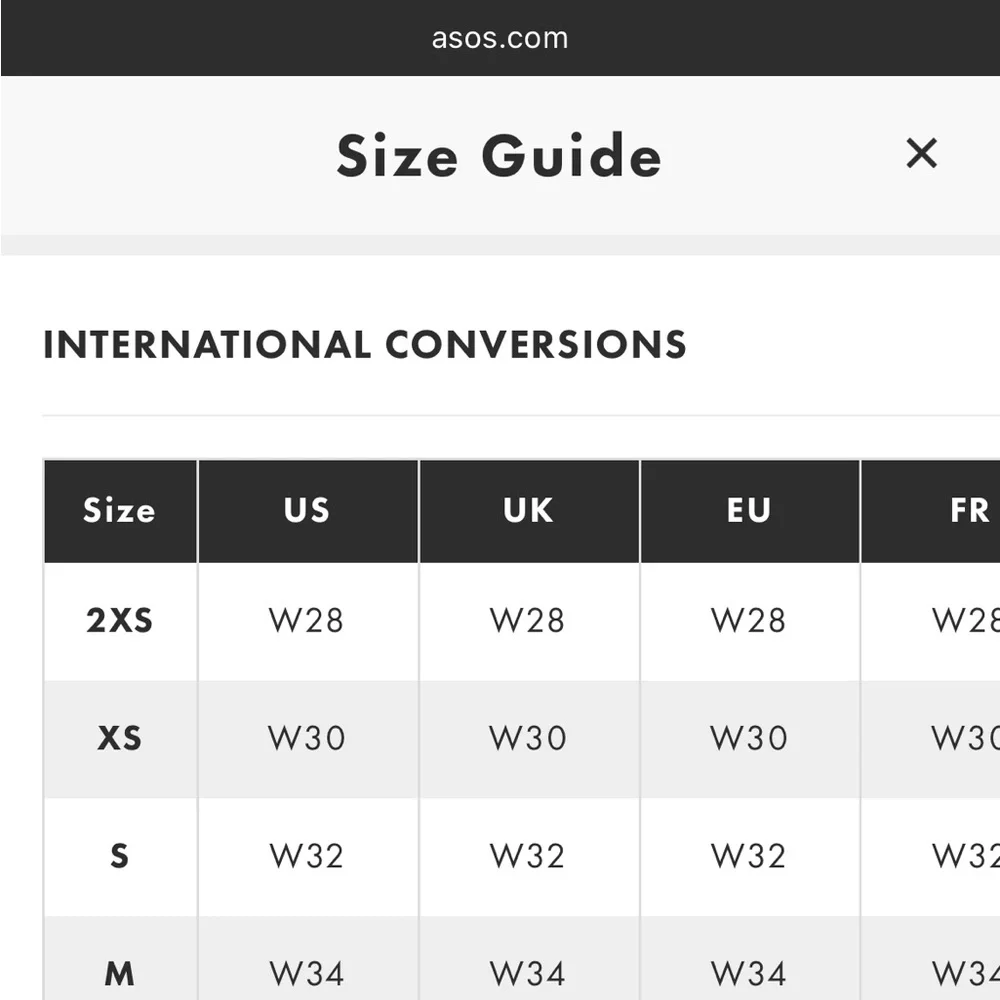Select the Size Guide heading
The height and width of the screenshot is (1000, 1000).
[499, 155]
